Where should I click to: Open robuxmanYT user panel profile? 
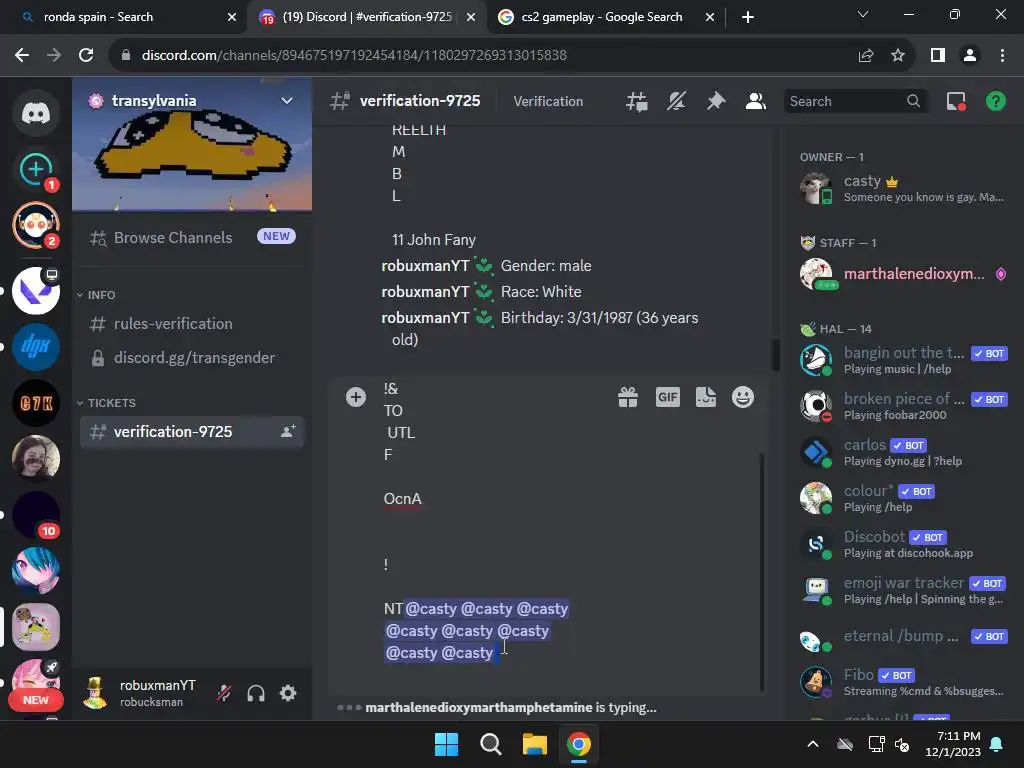pyautogui.click(x=140, y=693)
